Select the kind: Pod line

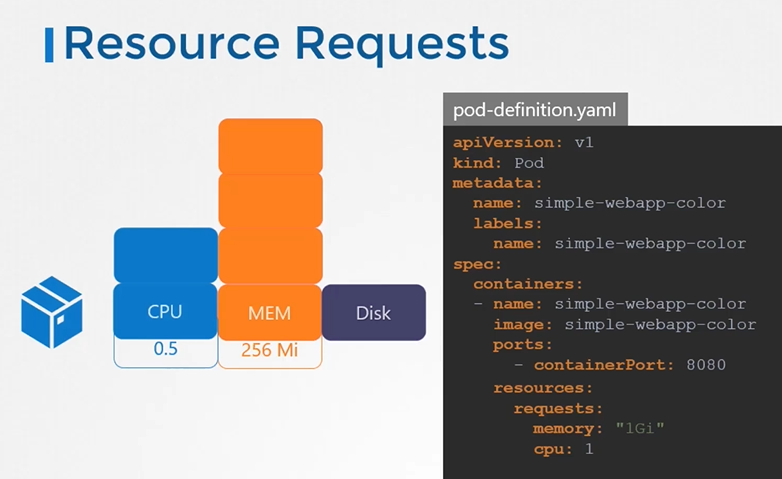point(497,162)
